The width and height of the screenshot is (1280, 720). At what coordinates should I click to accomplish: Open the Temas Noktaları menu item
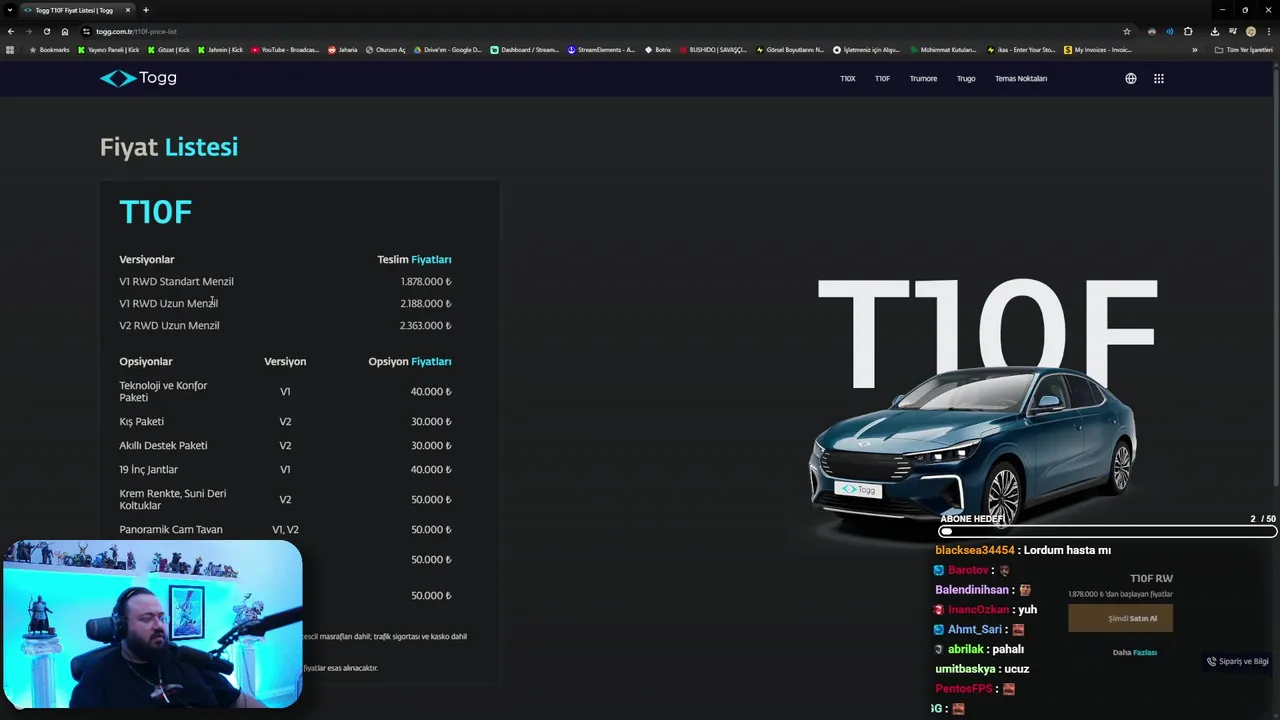1021,78
